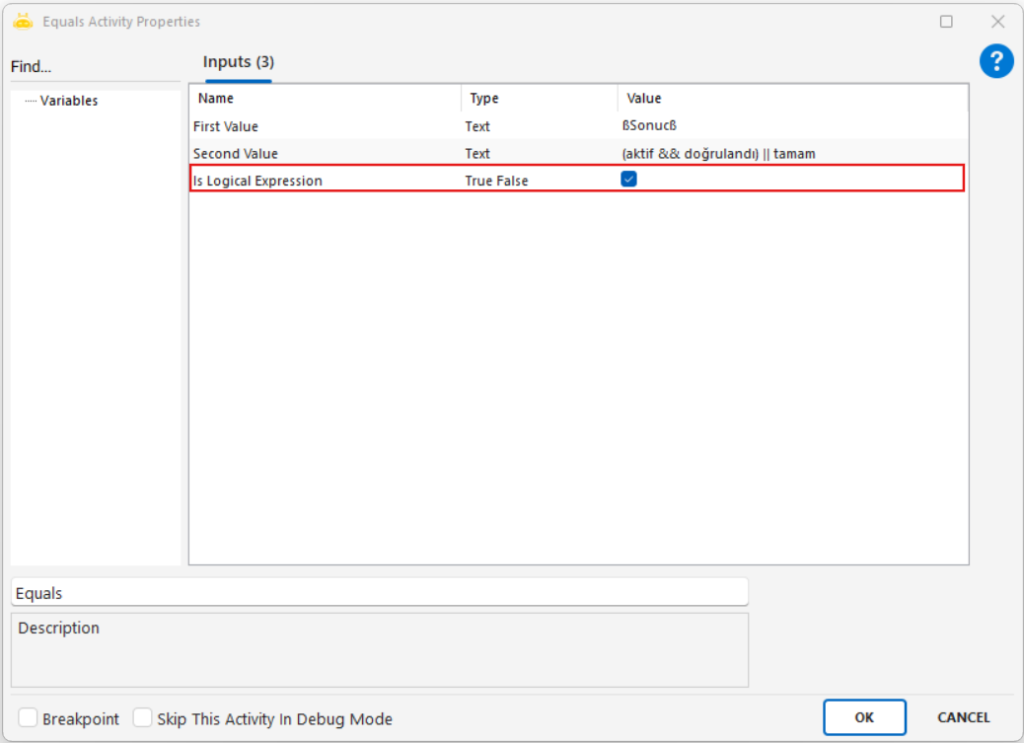Switch to the Inputs (3) tab
1024x743 pixels.
click(x=238, y=62)
